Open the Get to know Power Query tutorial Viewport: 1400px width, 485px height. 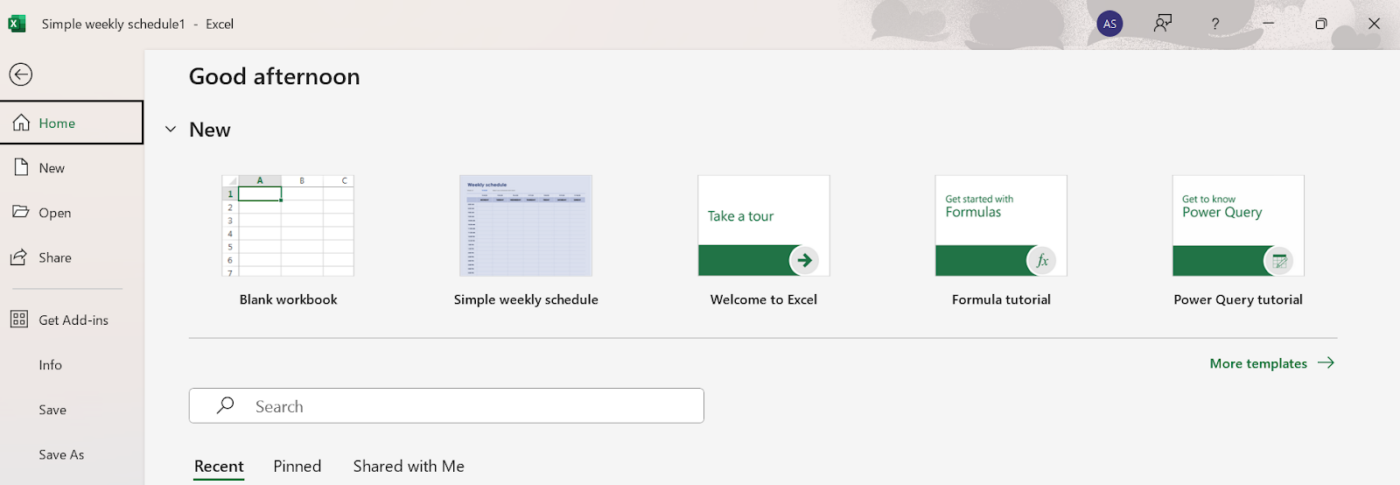(x=1238, y=226)
